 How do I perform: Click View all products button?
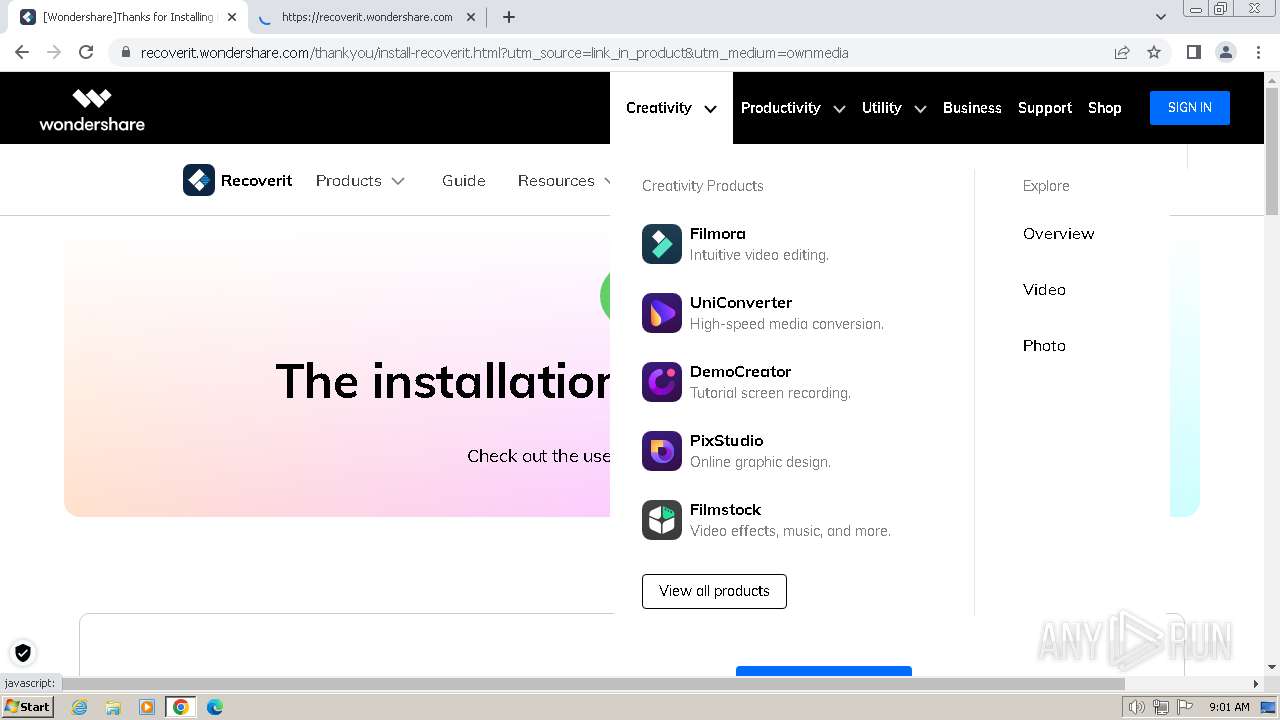[714, 591]
